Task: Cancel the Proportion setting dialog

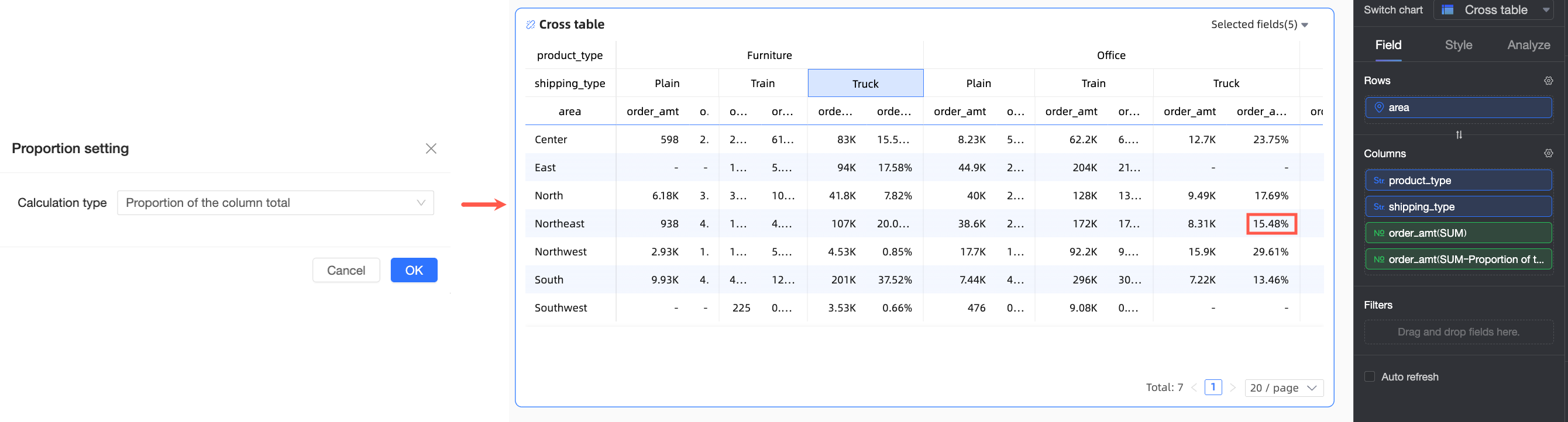Action: click(346, 270)
